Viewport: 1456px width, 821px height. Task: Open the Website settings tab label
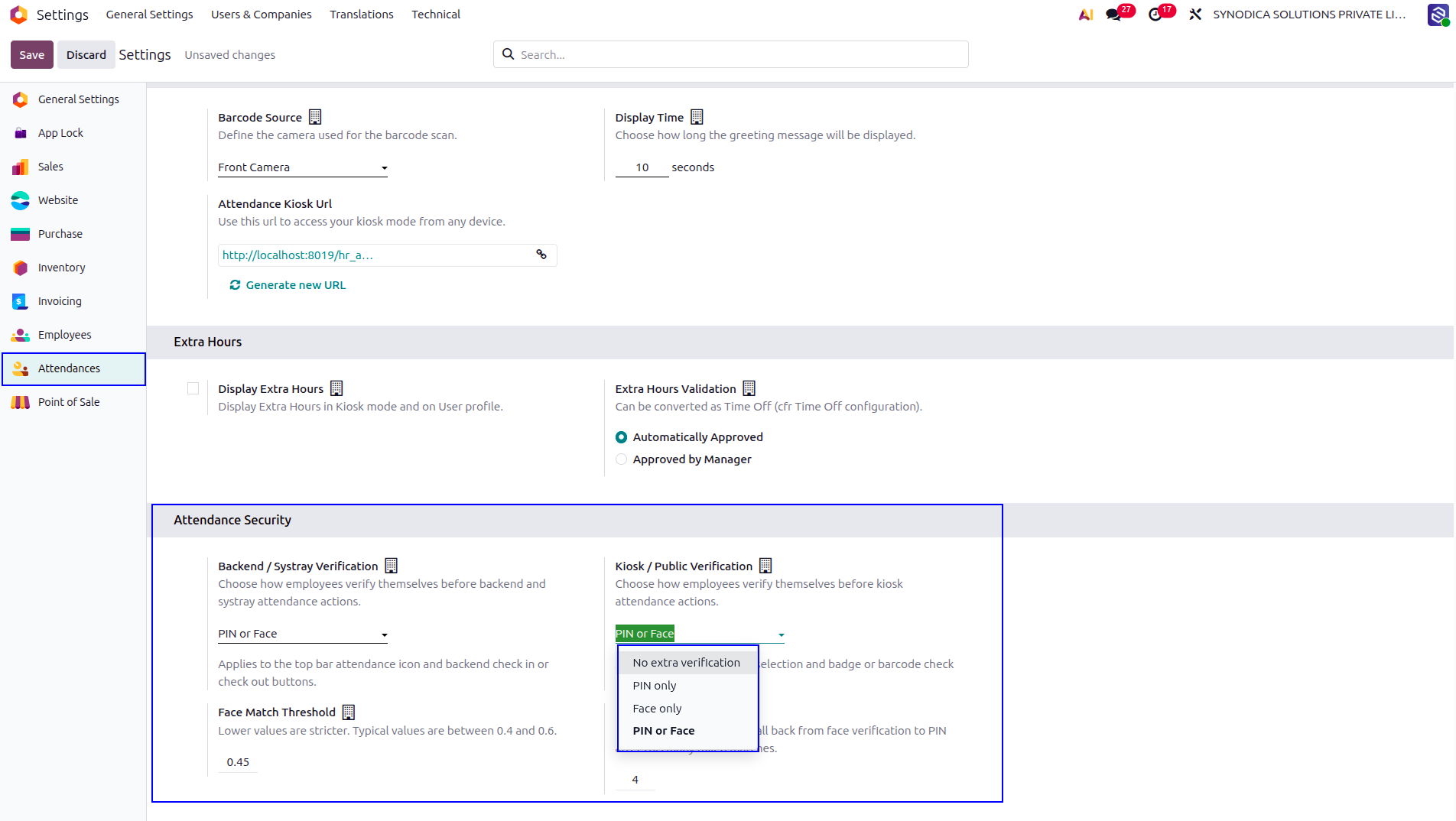point(58,200)
